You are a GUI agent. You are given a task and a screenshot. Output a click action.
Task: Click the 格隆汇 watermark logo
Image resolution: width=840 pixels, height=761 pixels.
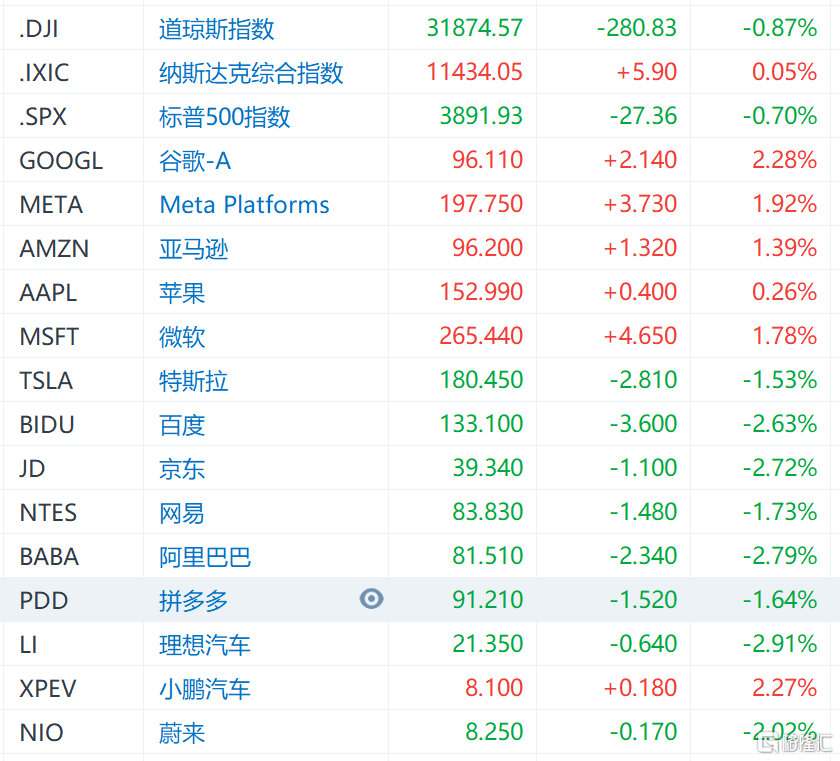click(x=793, y=747)
